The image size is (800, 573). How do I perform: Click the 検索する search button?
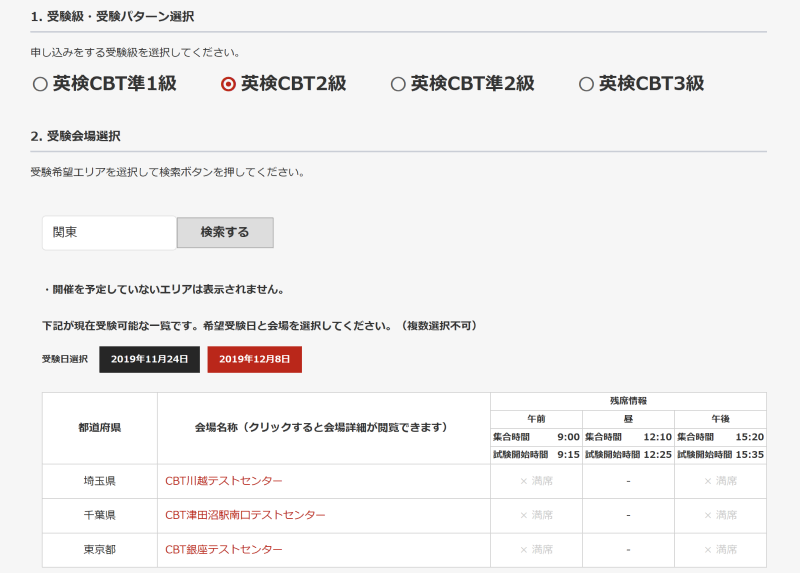point(225,233)
